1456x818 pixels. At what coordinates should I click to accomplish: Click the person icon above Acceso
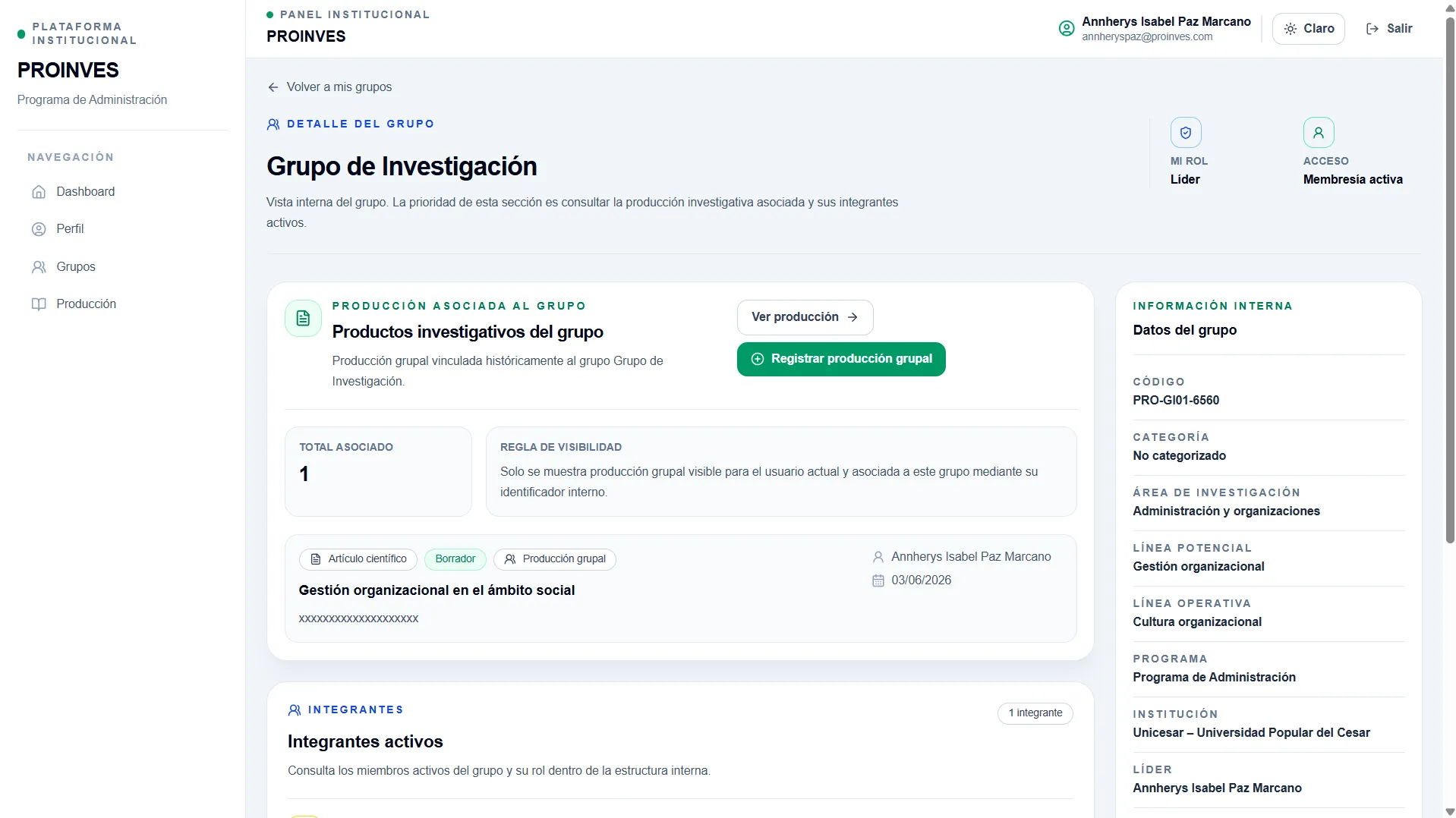coord(1319,133)
